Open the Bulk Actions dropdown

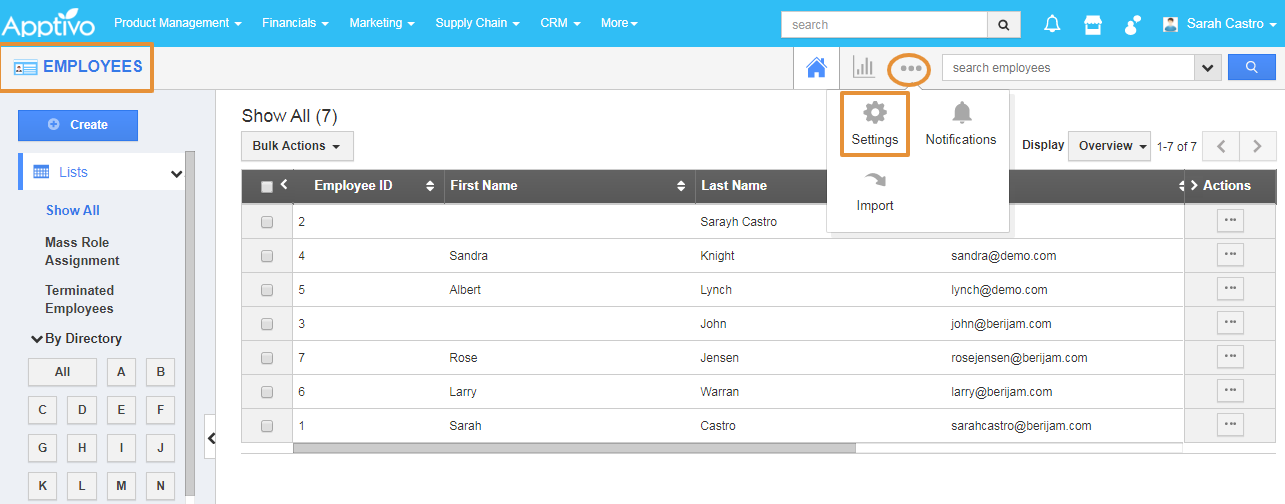[297, 146]
